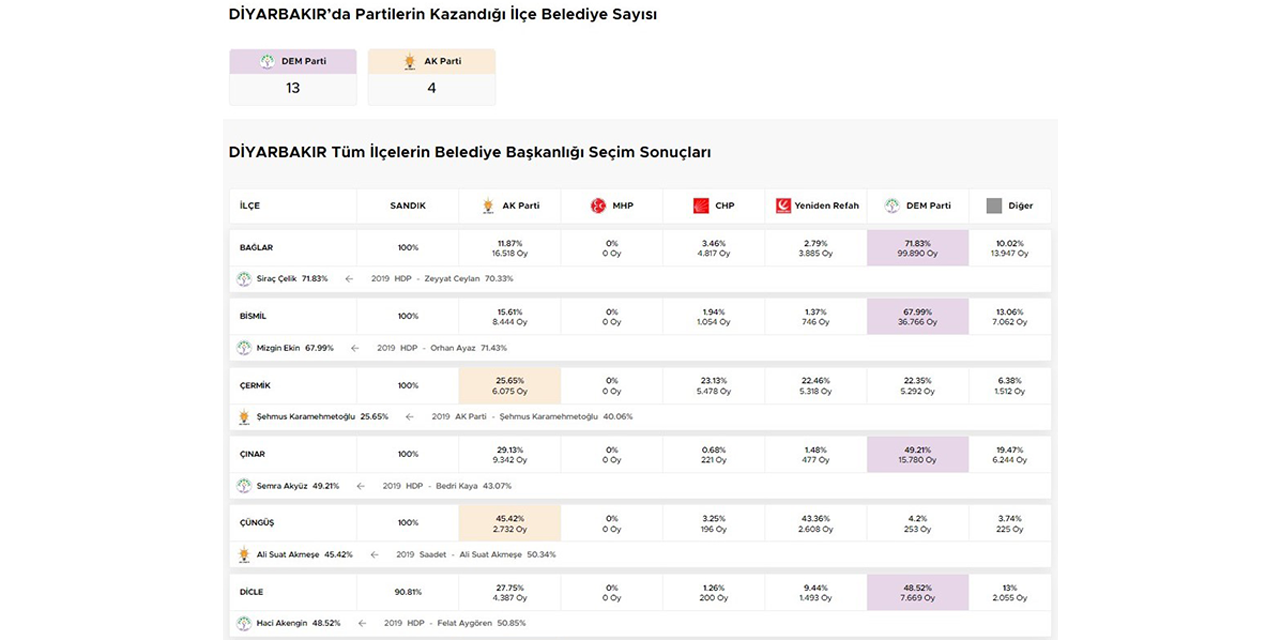This screenshot has width=1280, height=640.
Task: Click the gray Diğer square icon
Action: pyautogui.click(x=994, y=206)
